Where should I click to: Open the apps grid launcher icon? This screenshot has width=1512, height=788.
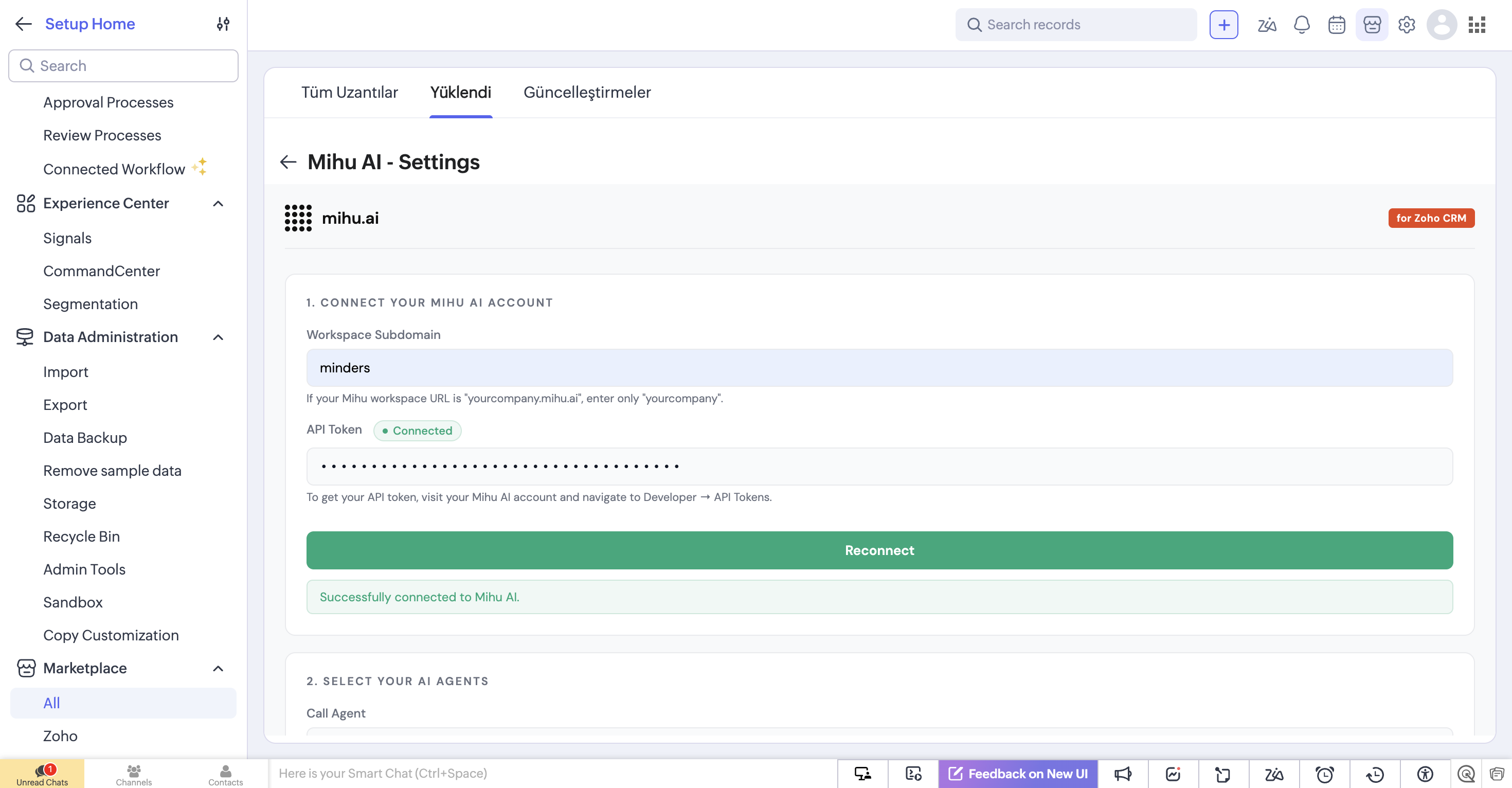click(x=1477, y=25)
